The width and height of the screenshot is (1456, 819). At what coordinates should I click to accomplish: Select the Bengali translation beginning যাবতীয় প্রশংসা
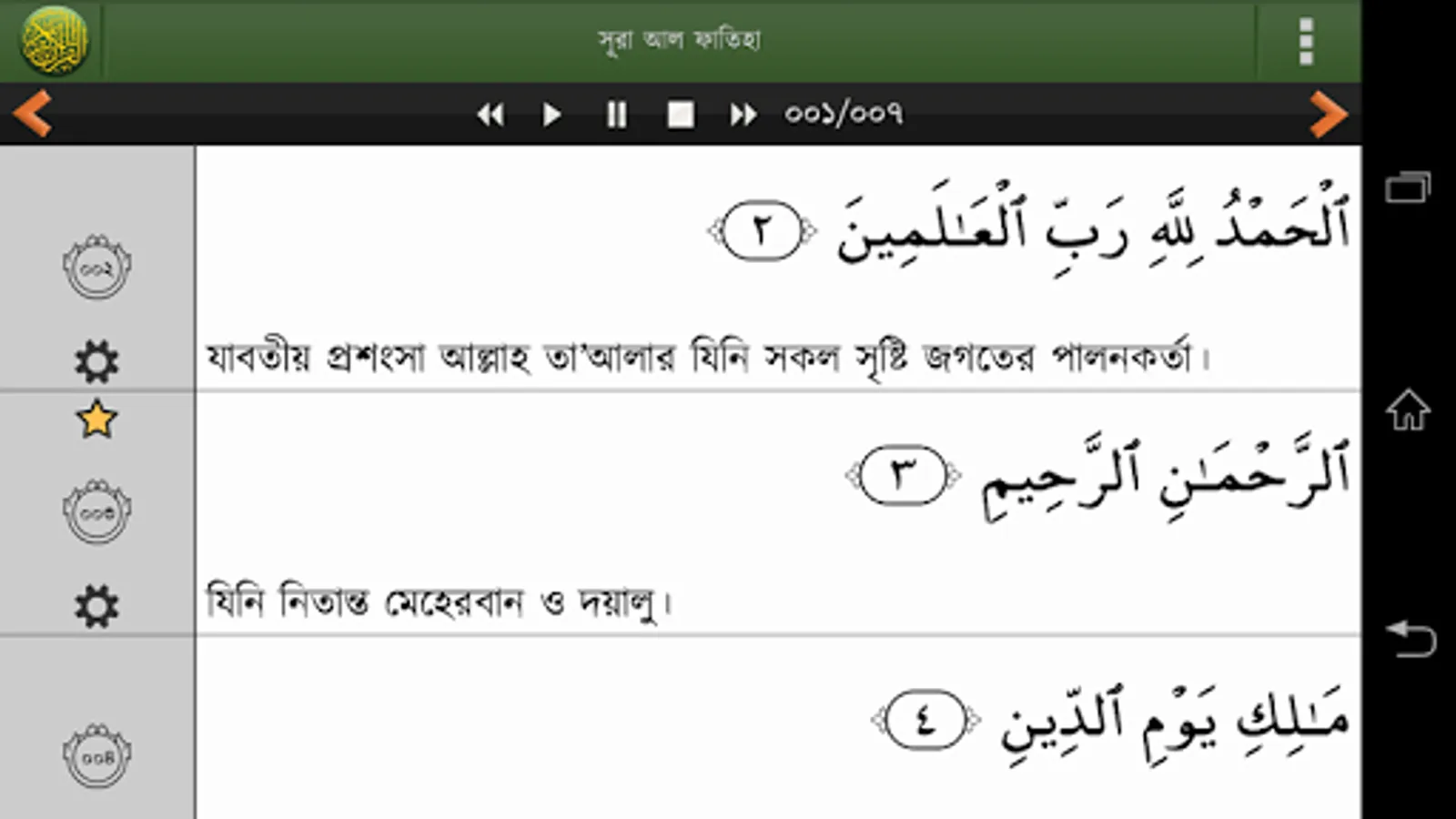(x=709, y=358)
